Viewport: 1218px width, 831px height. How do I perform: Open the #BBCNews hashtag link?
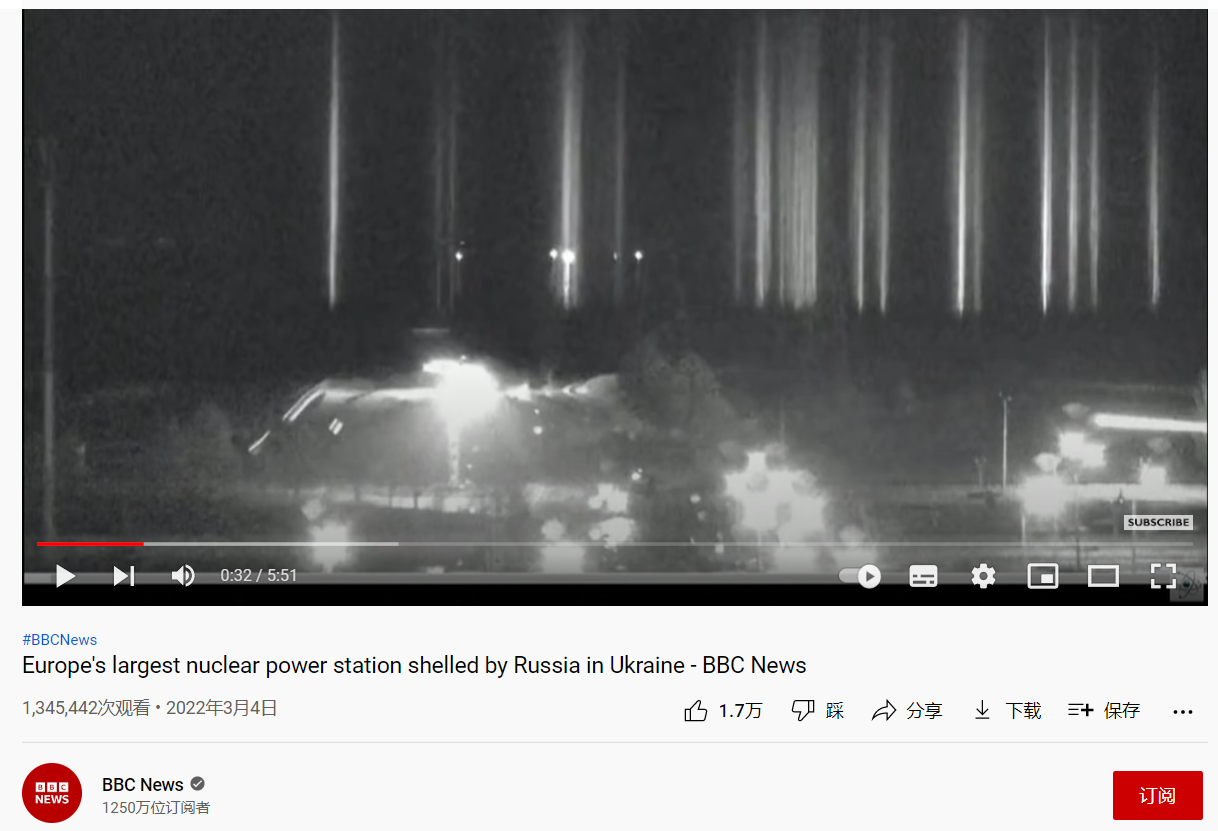point(60,640)
